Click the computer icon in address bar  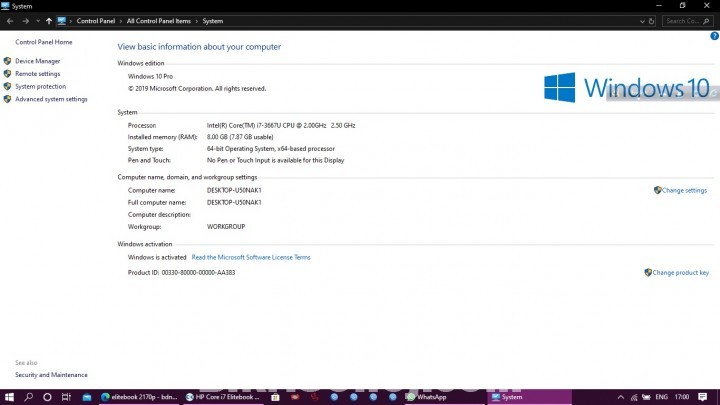(62, 21)
